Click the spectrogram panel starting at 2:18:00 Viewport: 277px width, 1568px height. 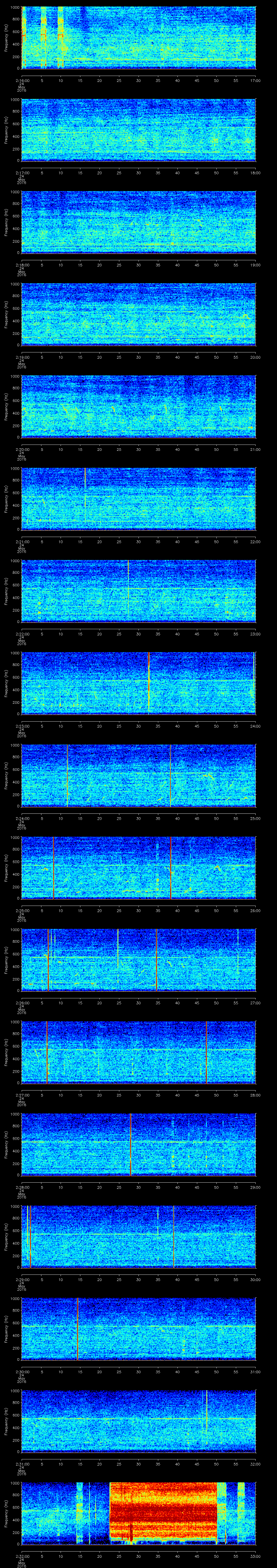139,222
